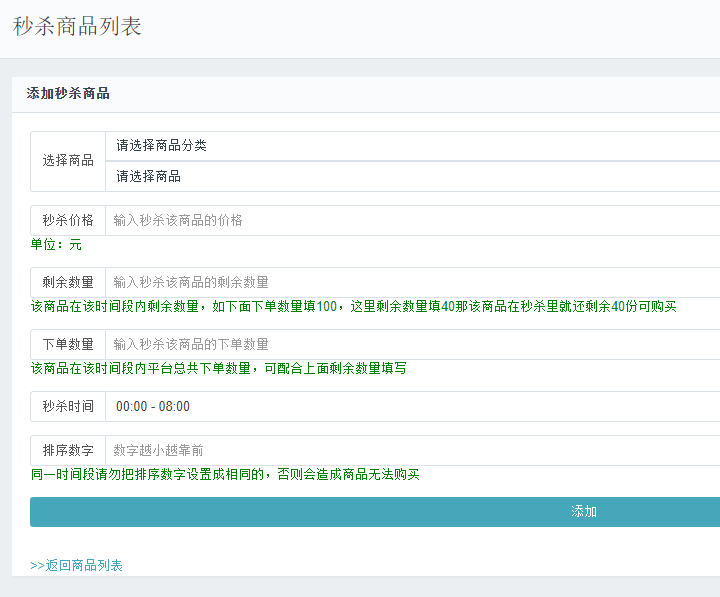The image size is (720, 597).
Task: Click the green hint below 剩余数量 field
Action: click(x=353, y=306)
